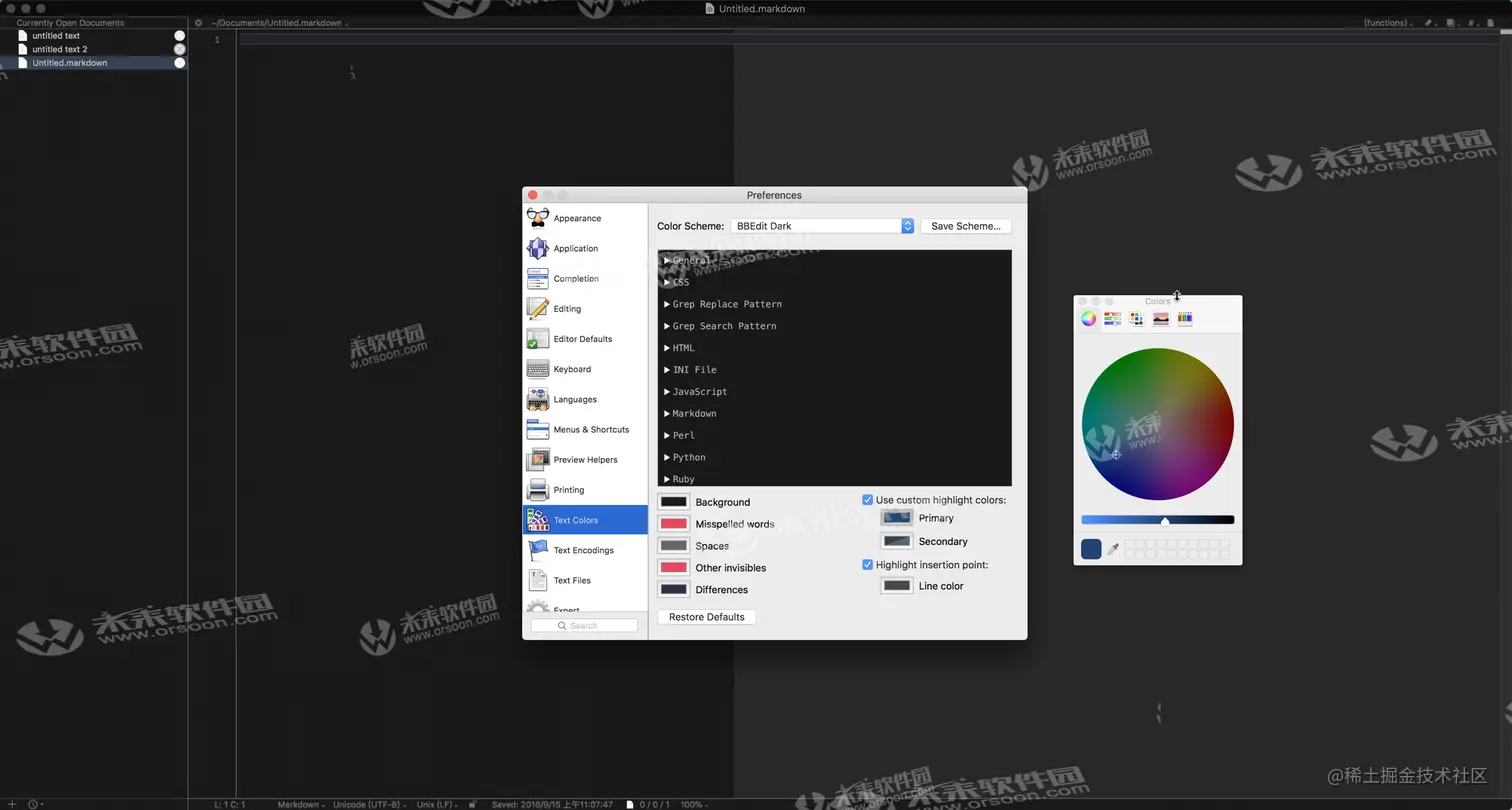The height and width of the screenshot is (810, 1512).
Task: Expand the General color group
Action: point(667,260)
